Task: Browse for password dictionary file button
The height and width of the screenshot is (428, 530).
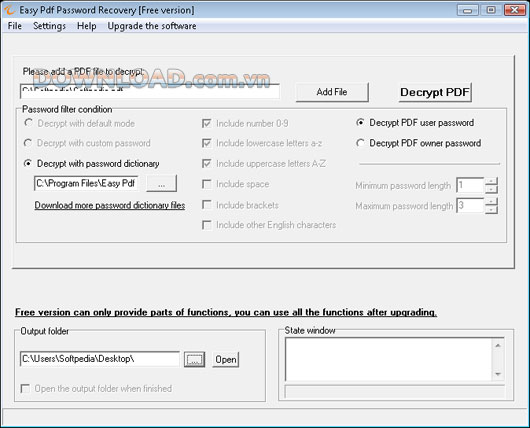Action: (x=162, y=184)
